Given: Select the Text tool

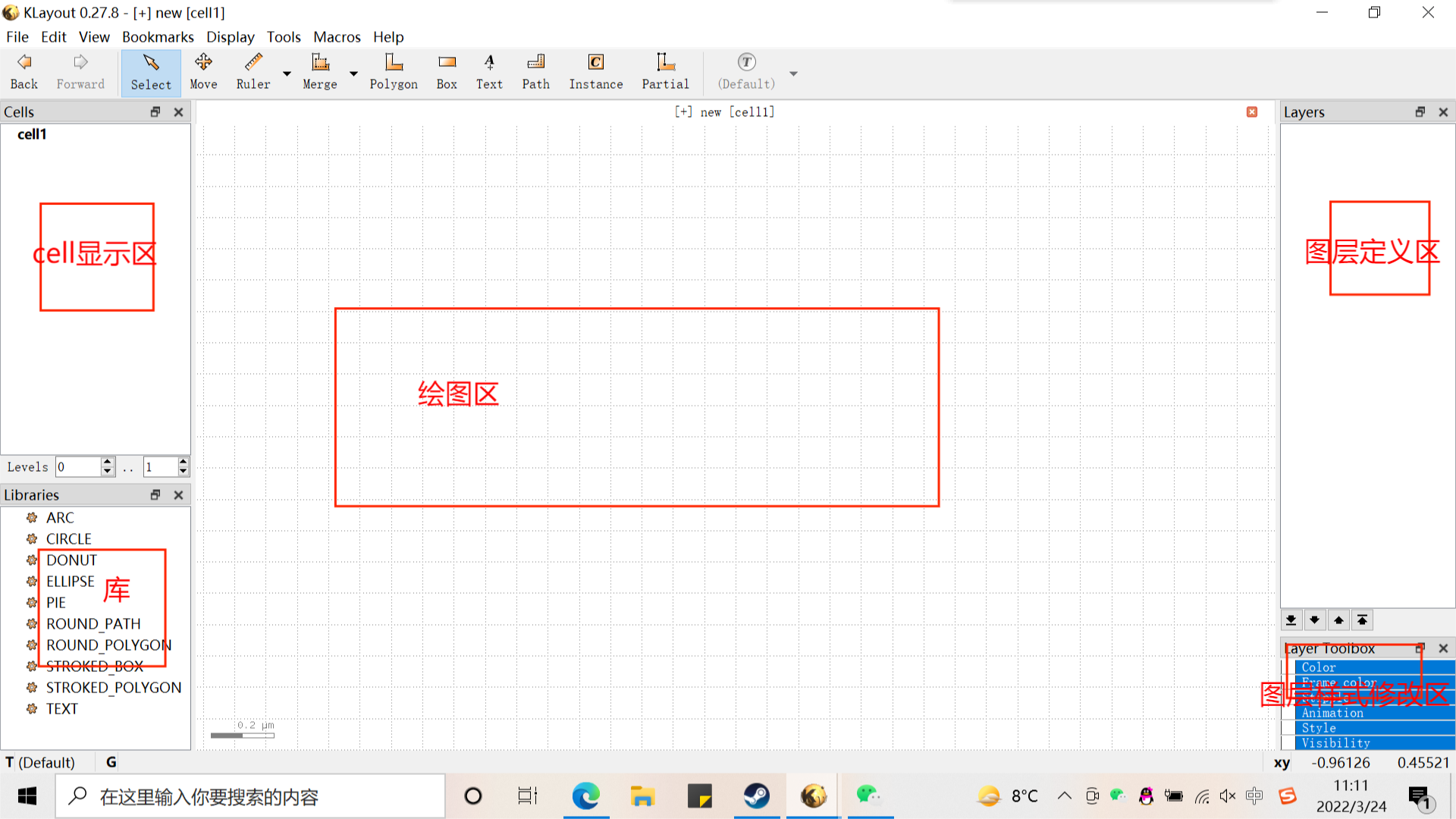Looking at the screenshot, I should (489, 72).
